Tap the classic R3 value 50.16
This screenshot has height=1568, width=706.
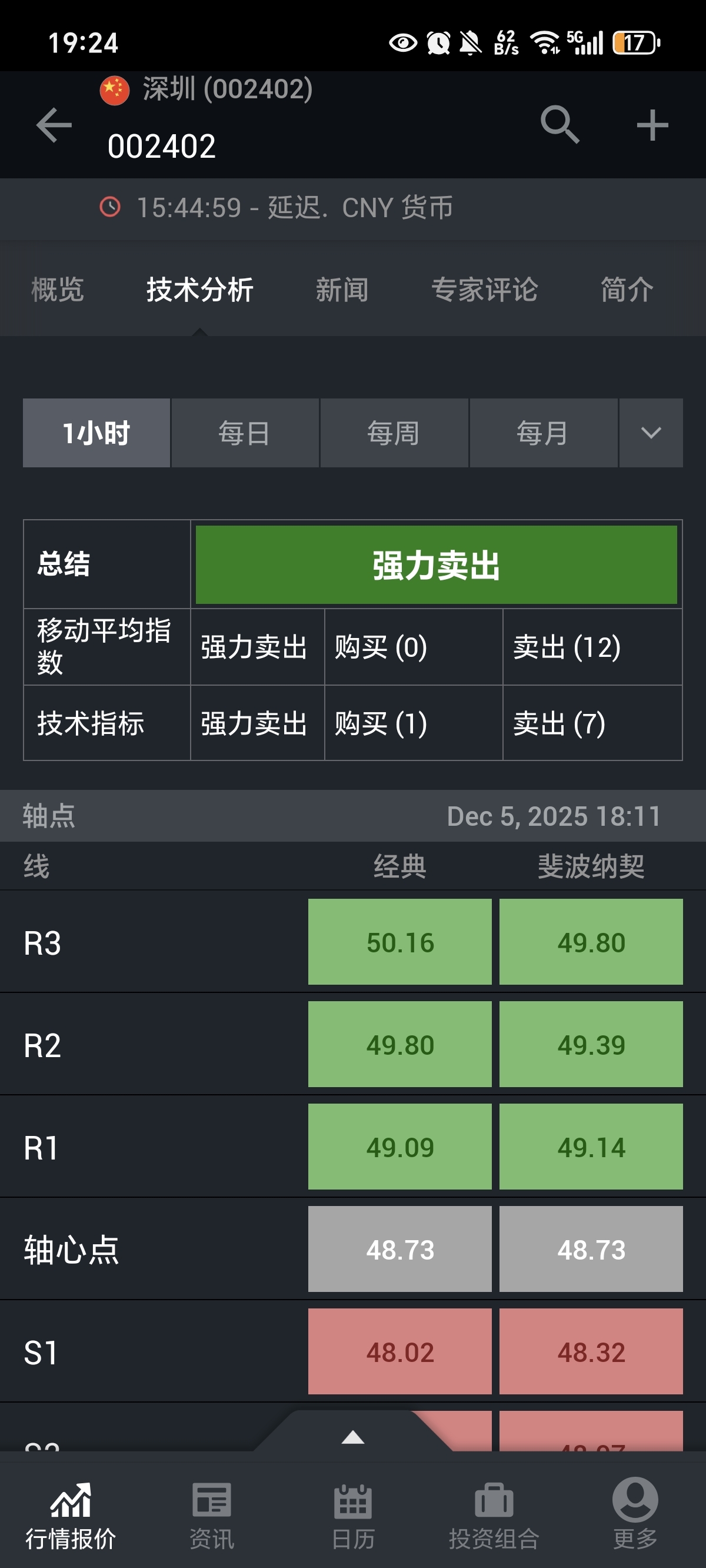click(x=400, y=942)
